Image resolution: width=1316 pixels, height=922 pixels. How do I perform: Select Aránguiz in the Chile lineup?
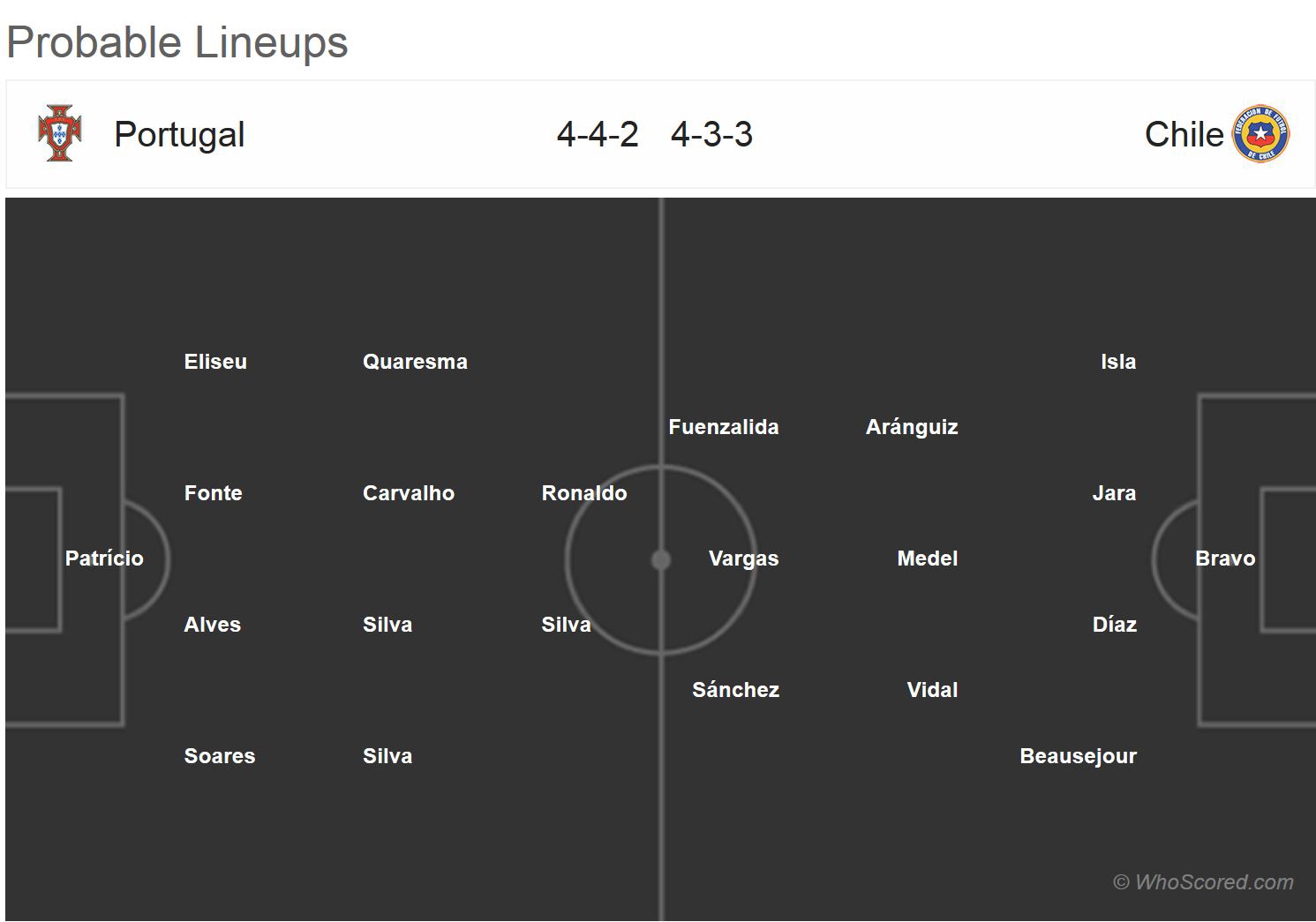coord(912,427)
